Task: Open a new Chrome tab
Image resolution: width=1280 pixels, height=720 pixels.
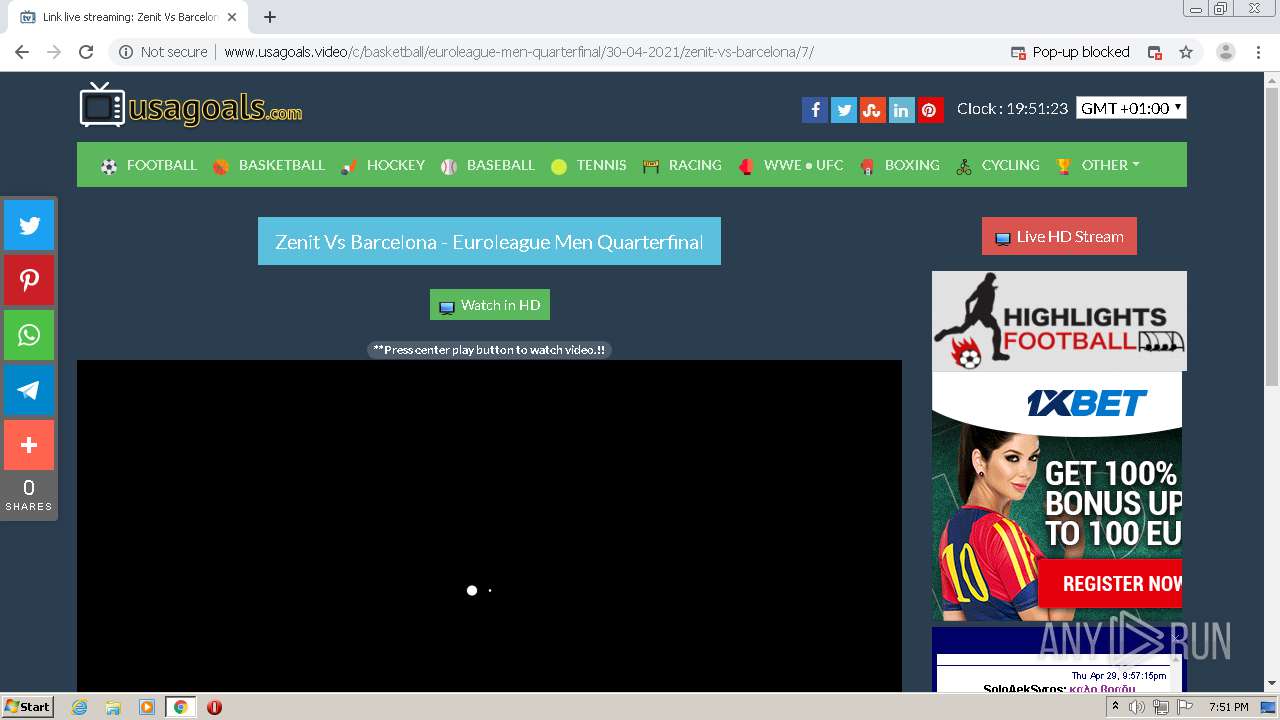Action: tap(269, 17)
